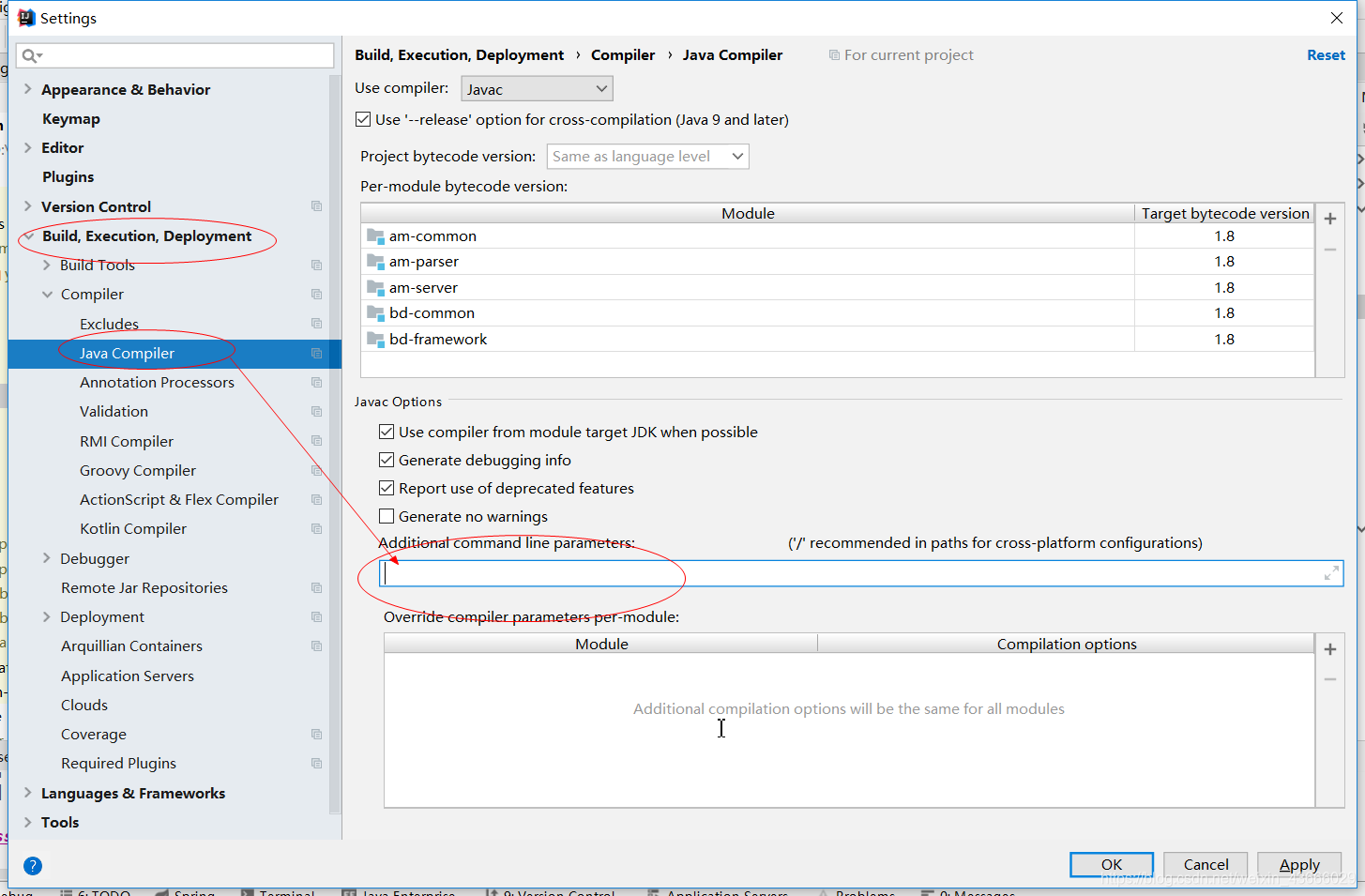
Task: Click the add button beside the per-module bytecode table
Action: coord(1329,219)
